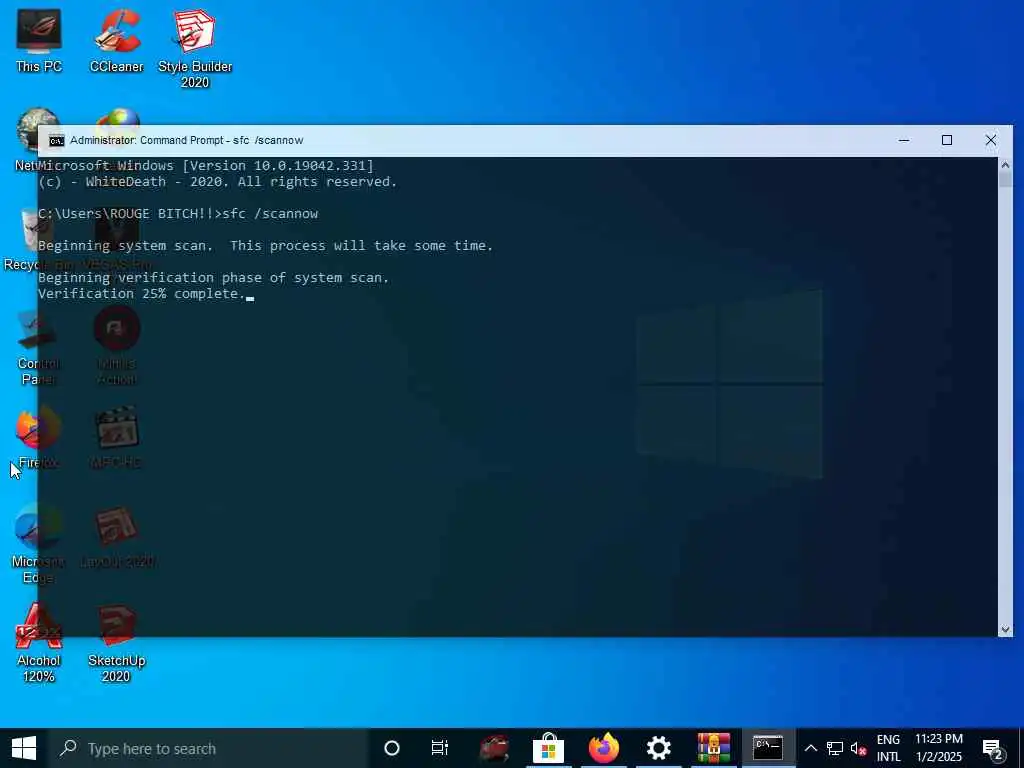Open Settings gear on the taskbar

tap(658, 748)
